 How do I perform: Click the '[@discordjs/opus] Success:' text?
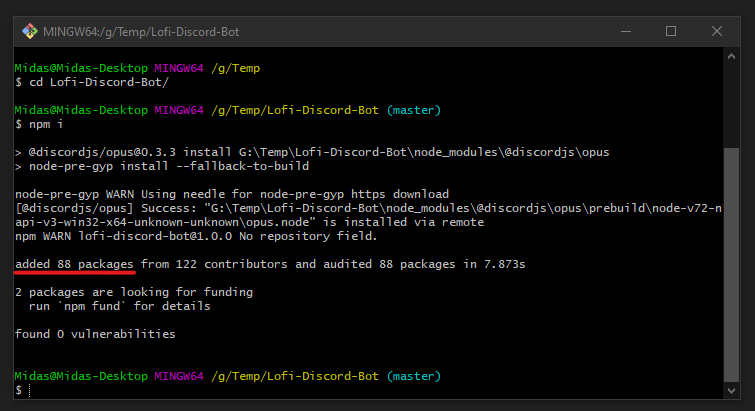106,208
